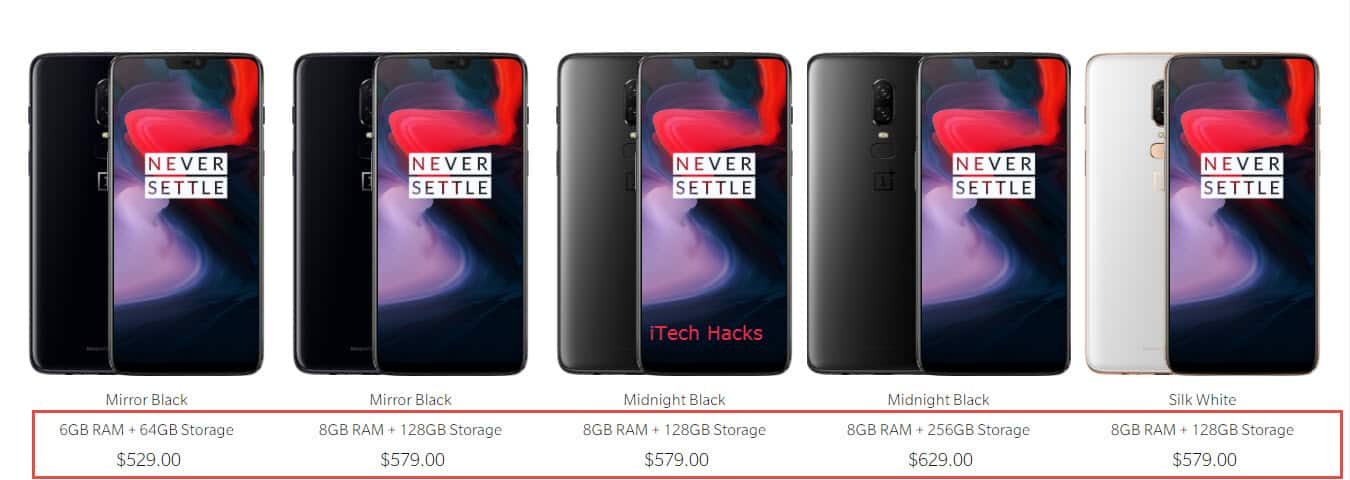
Task: Click the $629.00 price
Action: click(x=940, y=460)
